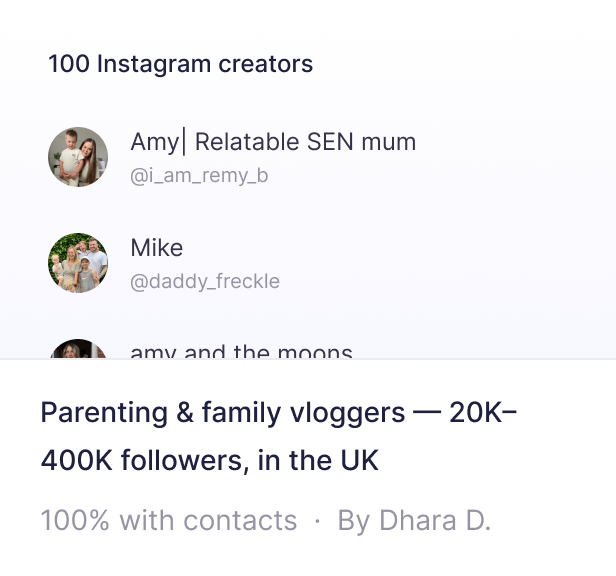Viewport: 616px width, 576px height.
Task: Click dot separator before By Dhara D.
Action: (317, 522)
